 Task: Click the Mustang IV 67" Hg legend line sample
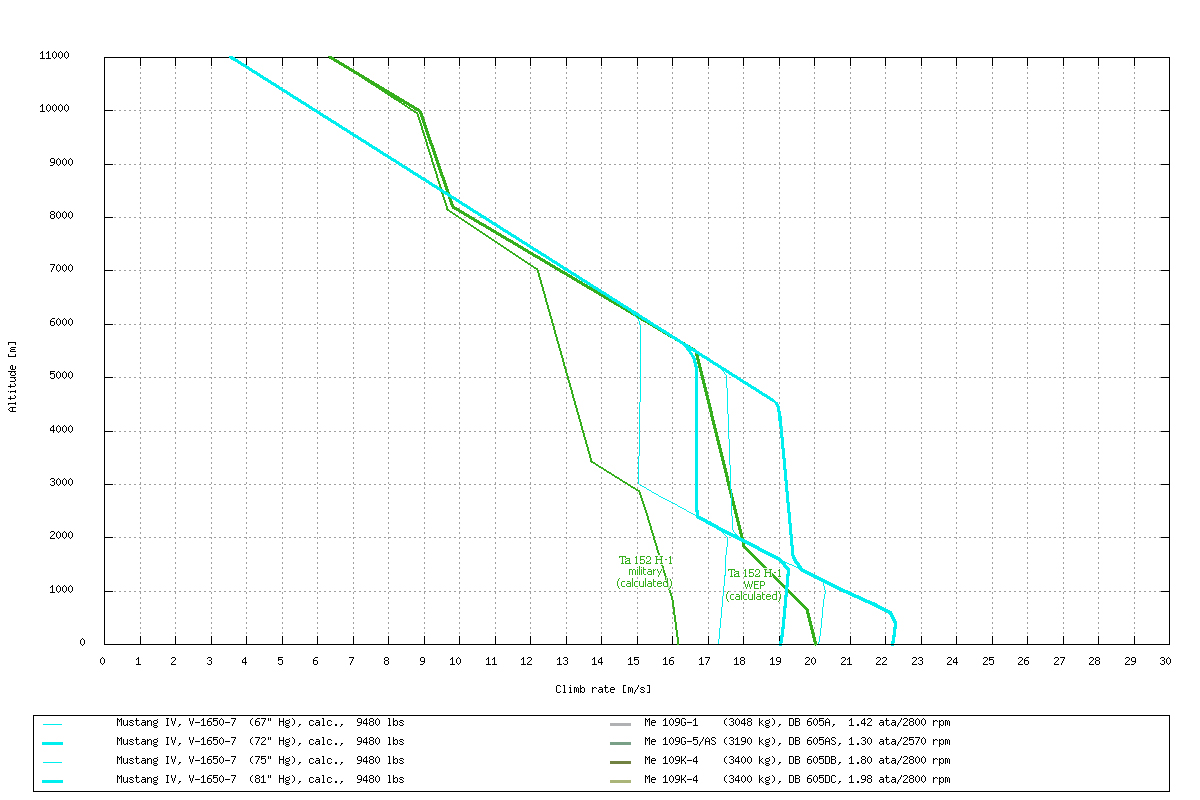click(53, 723)
